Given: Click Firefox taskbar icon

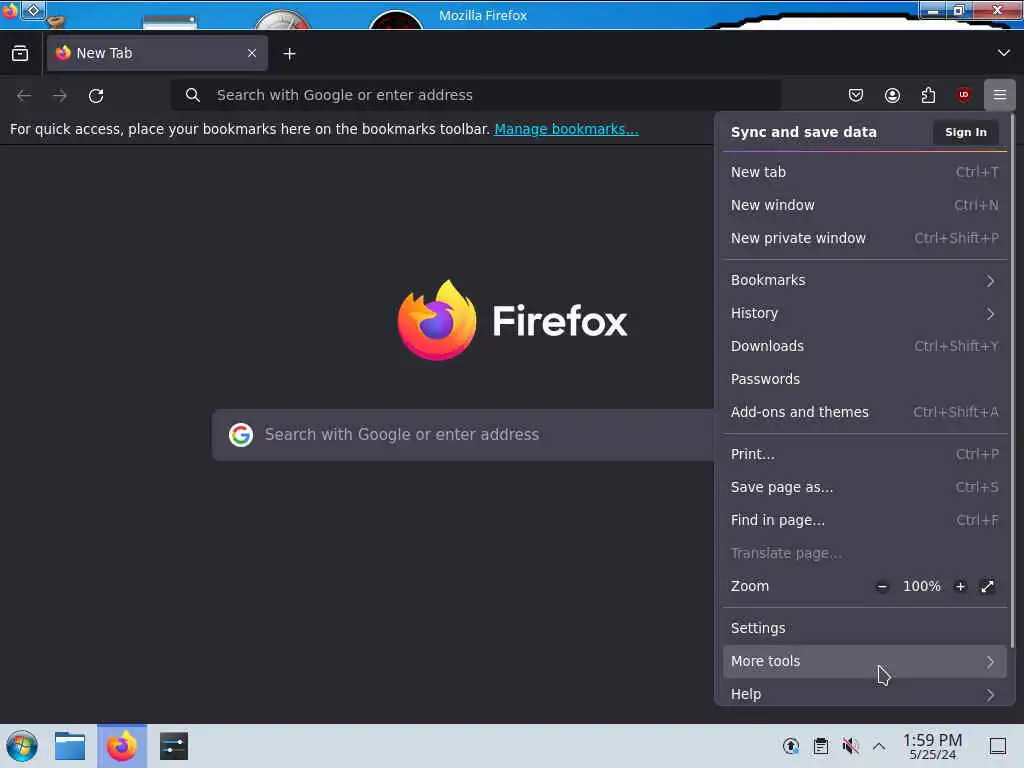Looking at the screenshot, I should point(122,746).
